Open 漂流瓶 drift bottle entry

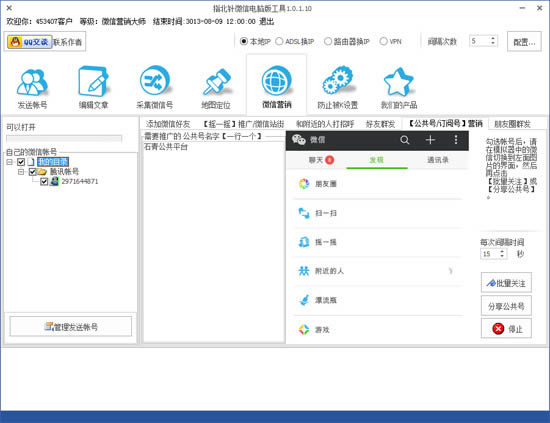(x=377, y=300)
